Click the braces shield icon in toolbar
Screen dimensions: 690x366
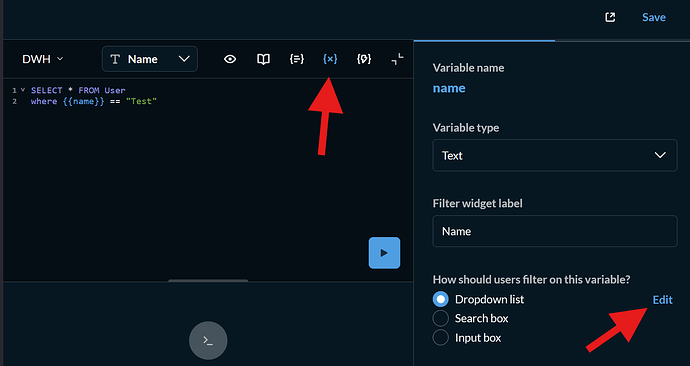[x=364, y=59]
